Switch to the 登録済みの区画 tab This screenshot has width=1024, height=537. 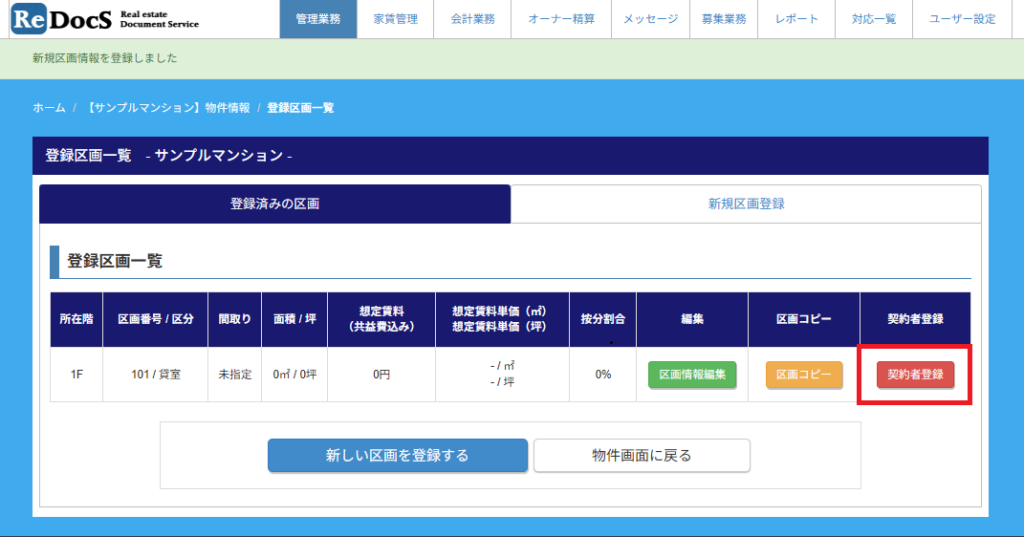[275, 204]
